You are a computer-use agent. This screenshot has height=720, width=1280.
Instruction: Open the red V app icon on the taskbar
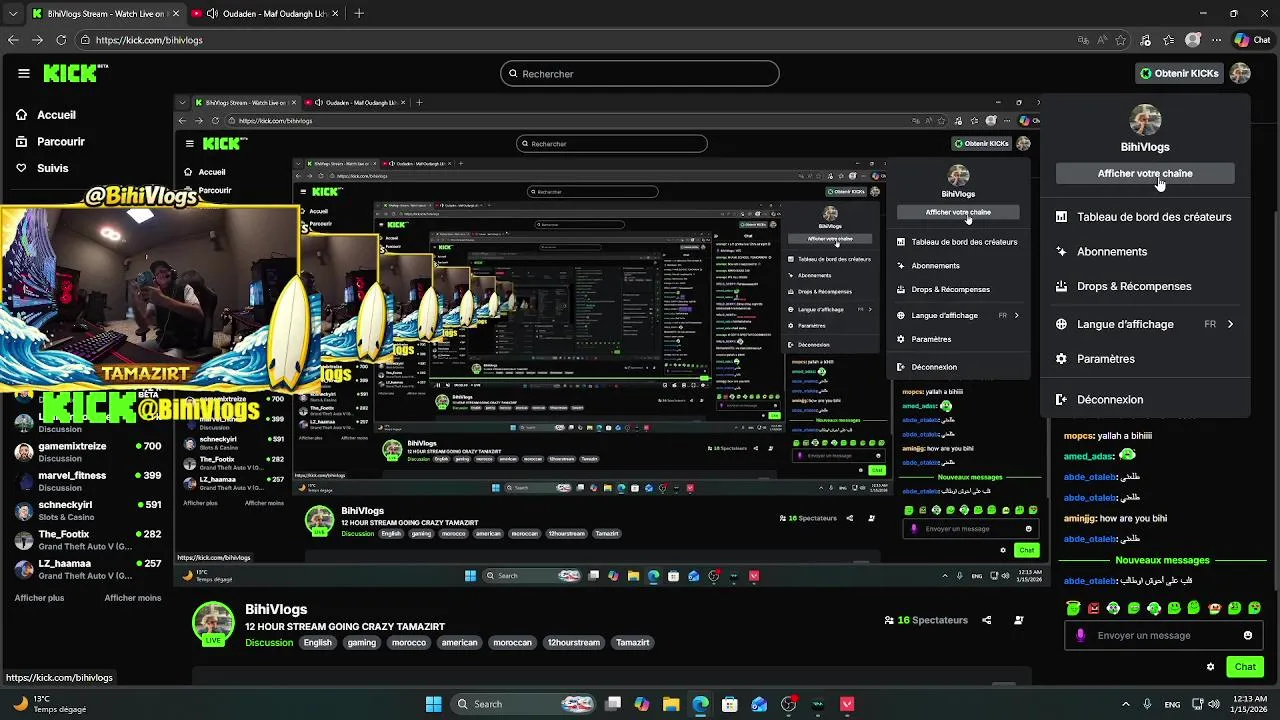(x=847, y=704)
